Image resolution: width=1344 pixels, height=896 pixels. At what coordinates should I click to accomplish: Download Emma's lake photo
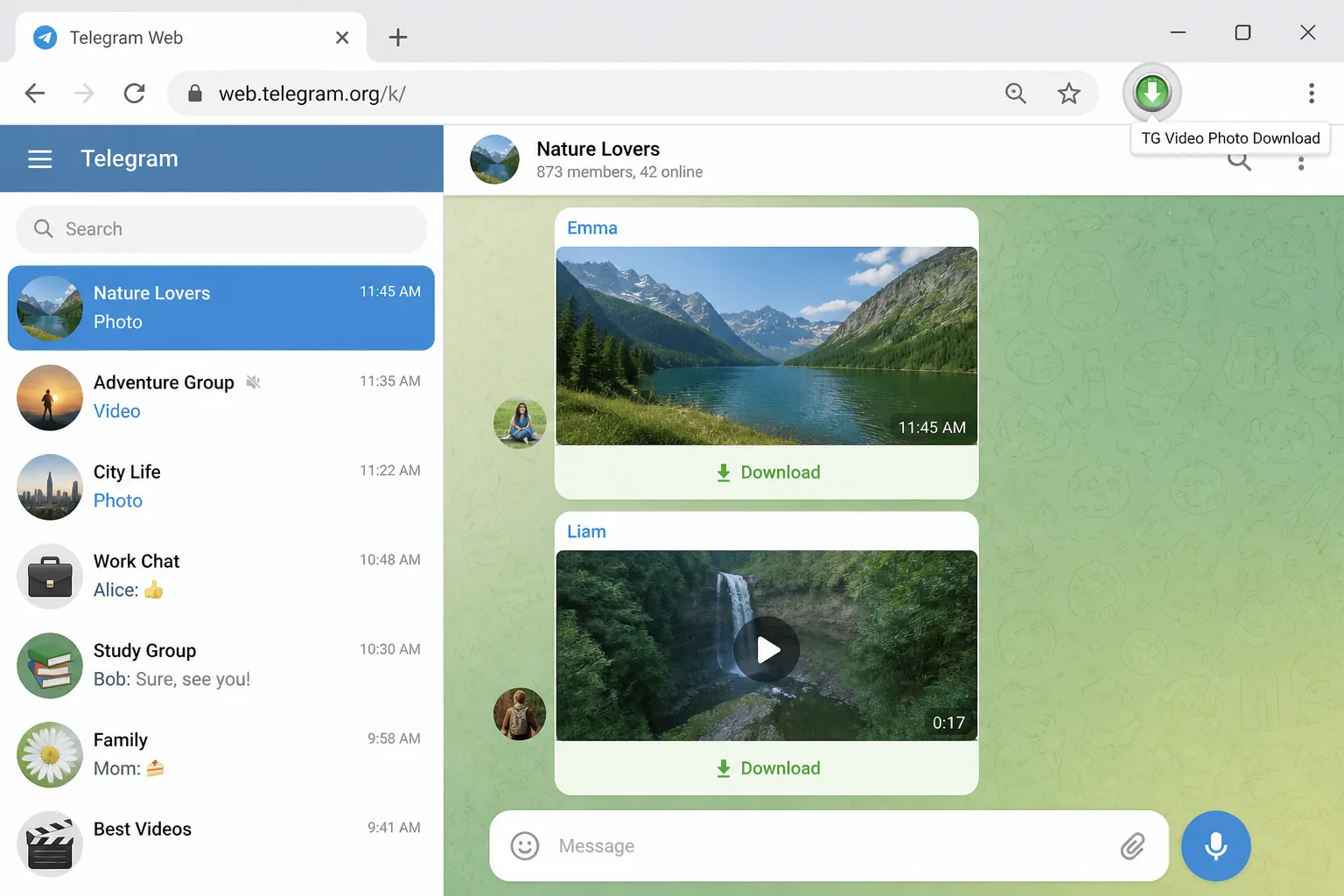pyautogui.click(x=767, y=472)
